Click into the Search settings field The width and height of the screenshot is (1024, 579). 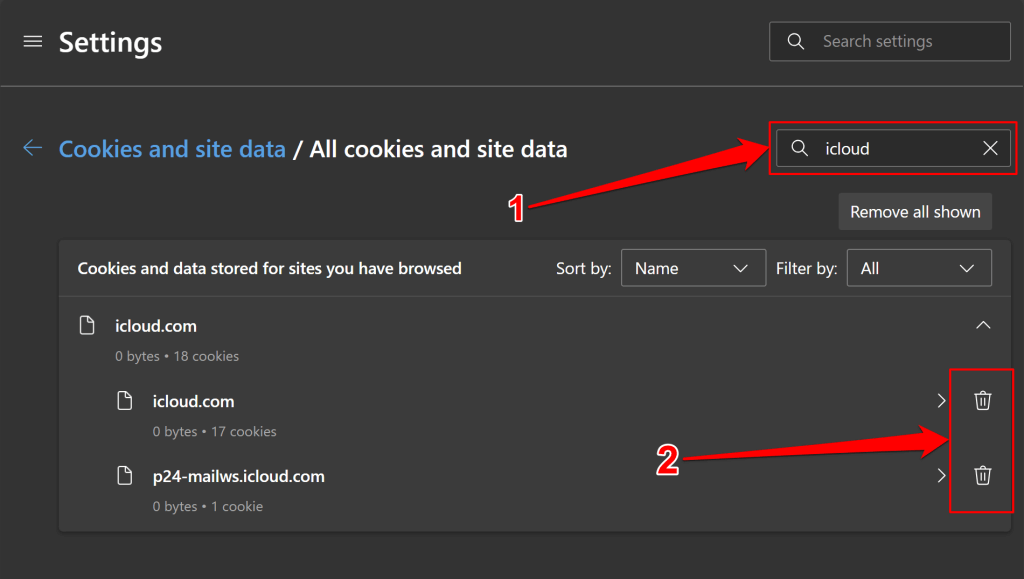click(x=905, y=41)
